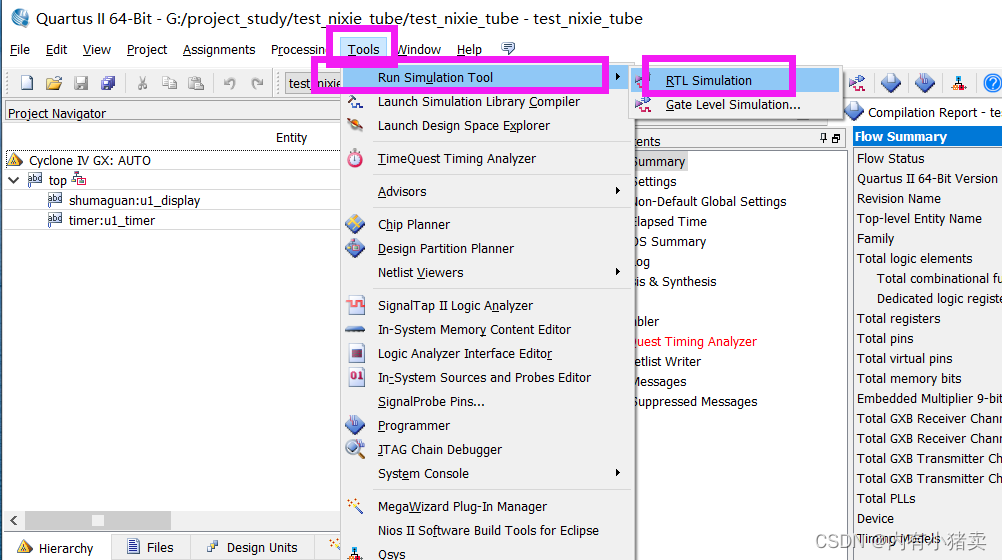Expand the Run Simulation Tool submenu arrow

coord(617,77)
